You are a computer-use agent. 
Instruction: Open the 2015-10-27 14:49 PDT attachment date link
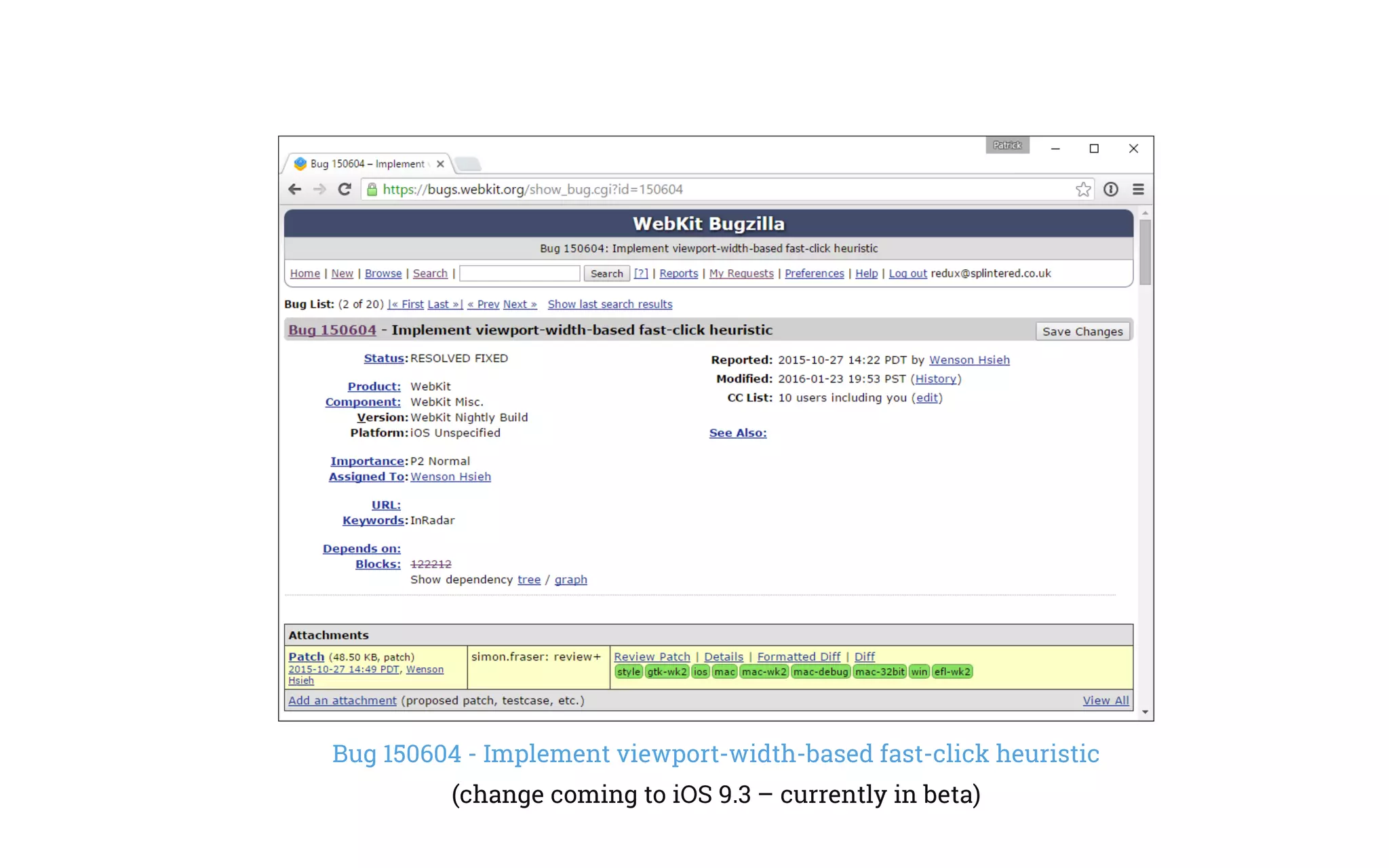pos(344,669)
